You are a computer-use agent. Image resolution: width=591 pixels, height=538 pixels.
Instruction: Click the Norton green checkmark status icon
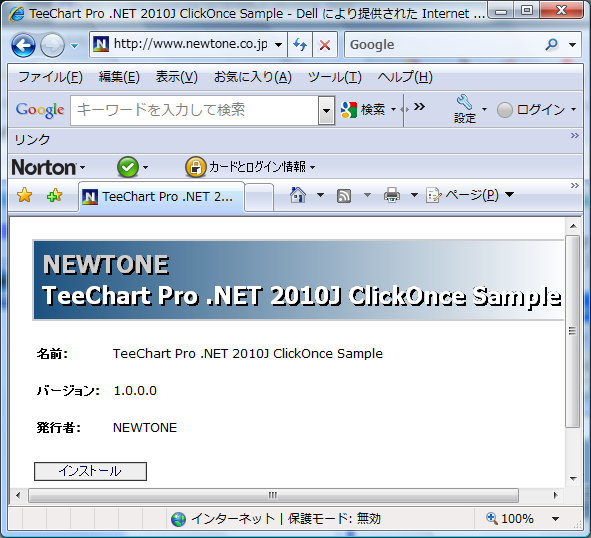tap(128, 167)
